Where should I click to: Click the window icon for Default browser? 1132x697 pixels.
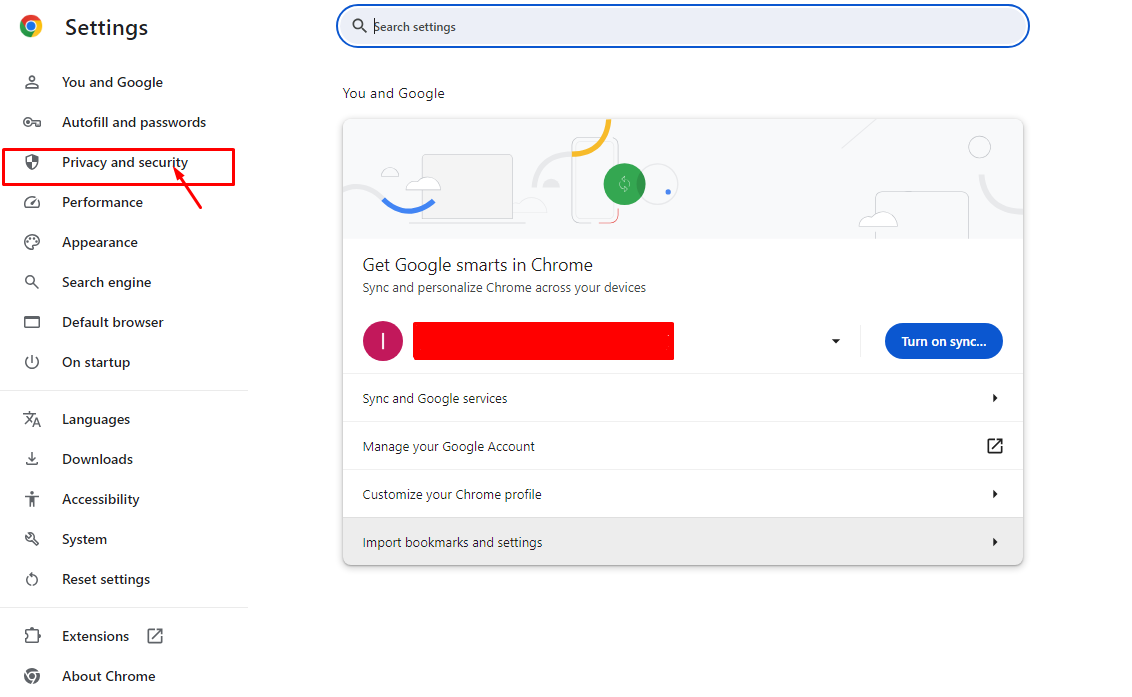pos(32,322)
